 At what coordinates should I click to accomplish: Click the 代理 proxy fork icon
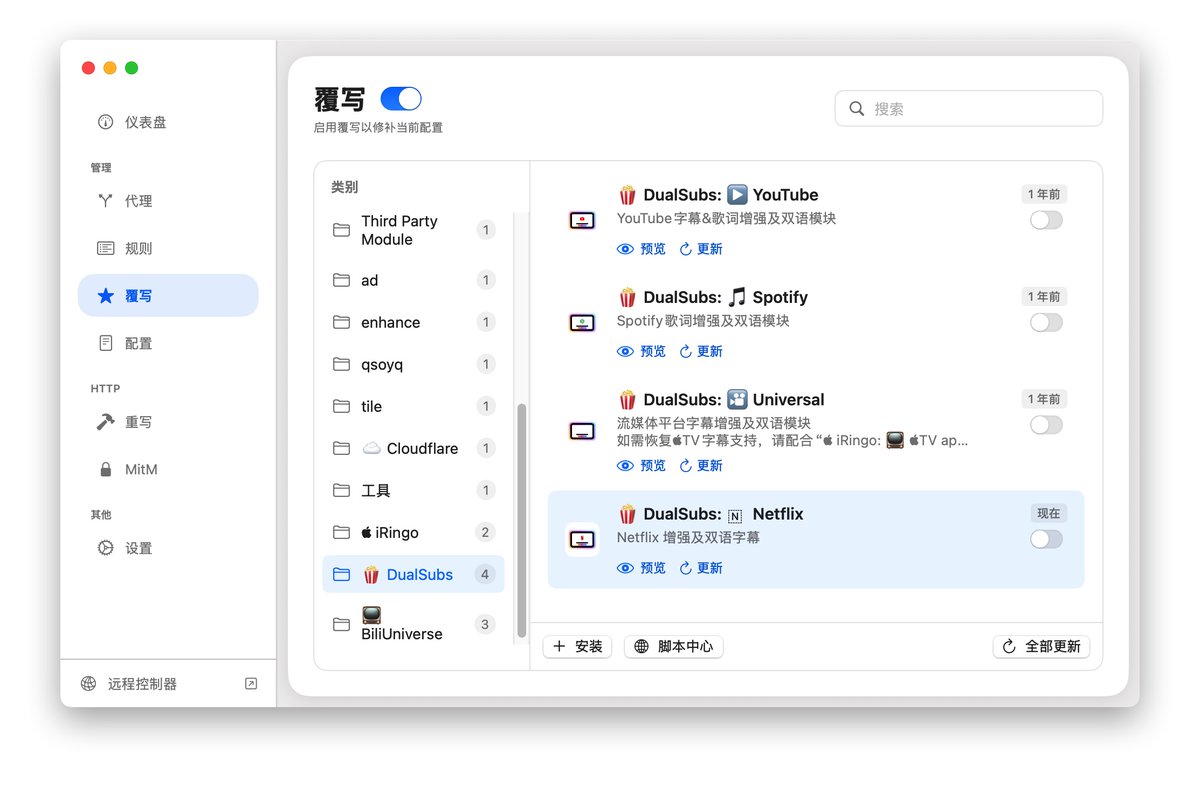[105, 201]
